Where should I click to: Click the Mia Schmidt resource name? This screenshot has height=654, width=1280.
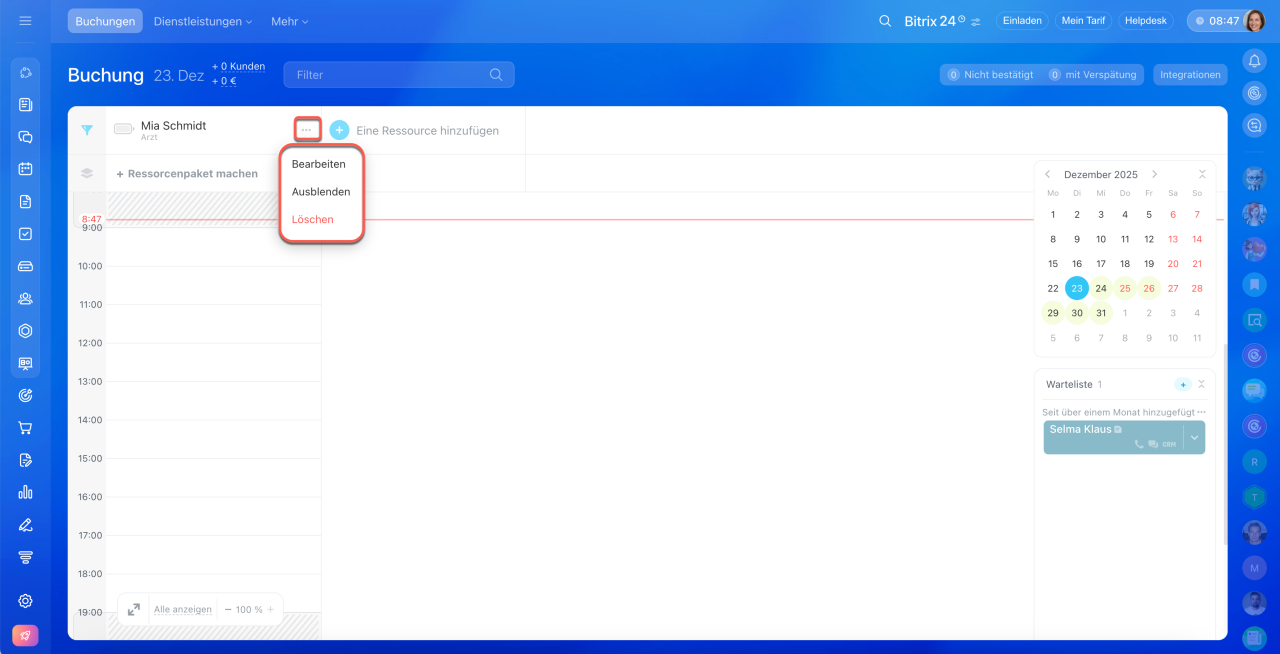click(x=173, y=126)
